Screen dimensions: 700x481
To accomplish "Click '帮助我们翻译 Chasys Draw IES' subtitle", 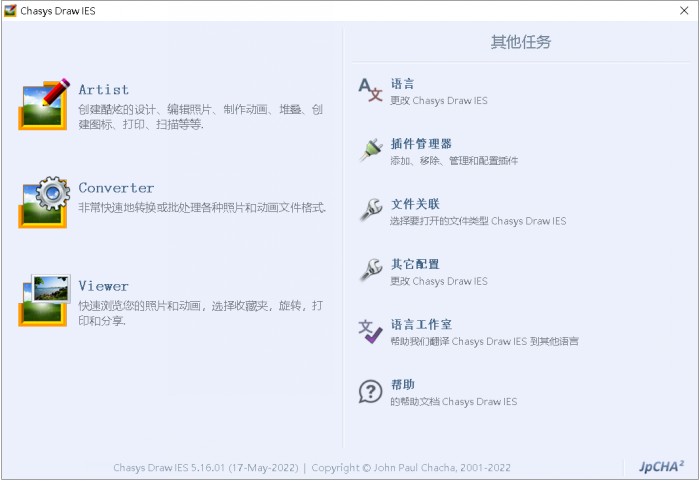I will point(484,342).
